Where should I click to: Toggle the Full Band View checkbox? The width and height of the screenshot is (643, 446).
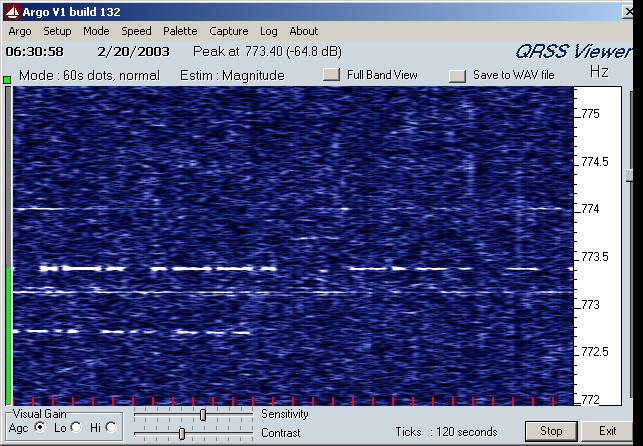pyautogui.click(x=332, y=75)
